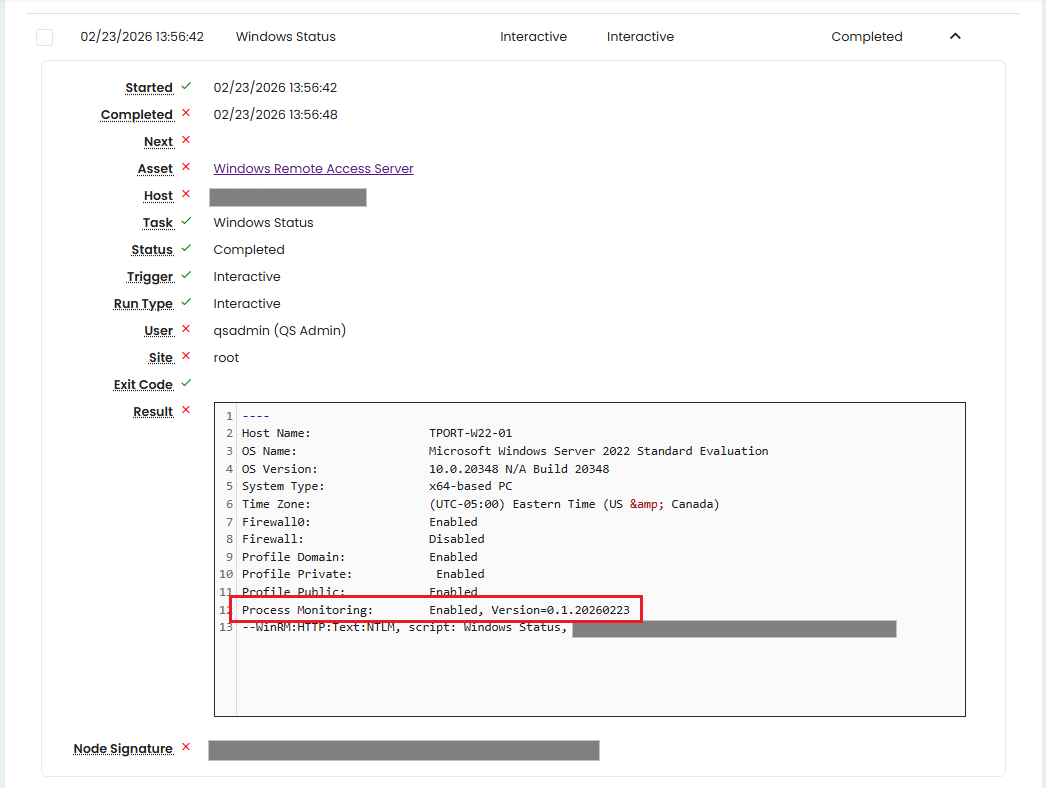Click the green check beside Exit Code
The width and height of the screenshot is (1046, 788).
[186, 384]
